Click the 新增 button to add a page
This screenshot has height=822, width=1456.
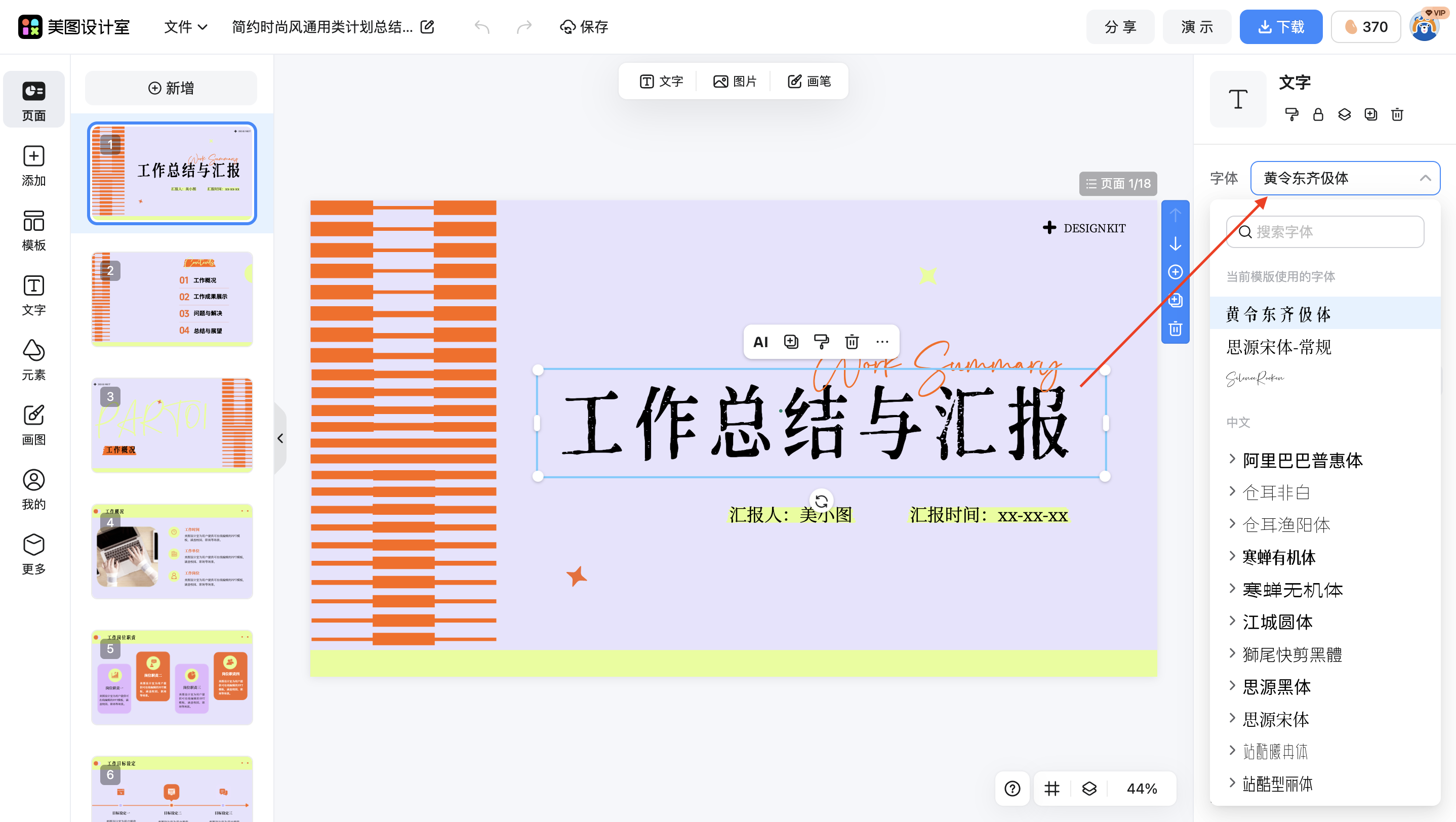171,88
